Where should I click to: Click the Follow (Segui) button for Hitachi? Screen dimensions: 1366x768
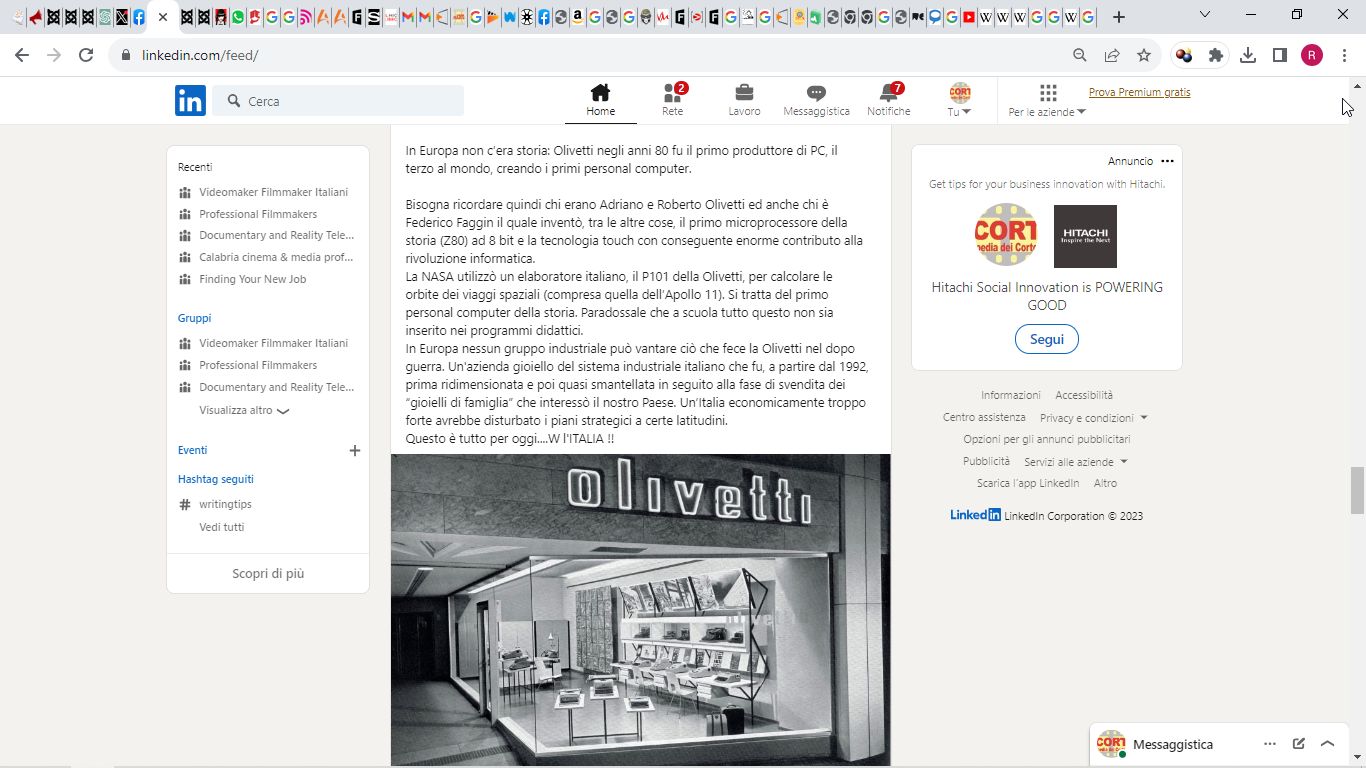click(x=1047, y=339)
